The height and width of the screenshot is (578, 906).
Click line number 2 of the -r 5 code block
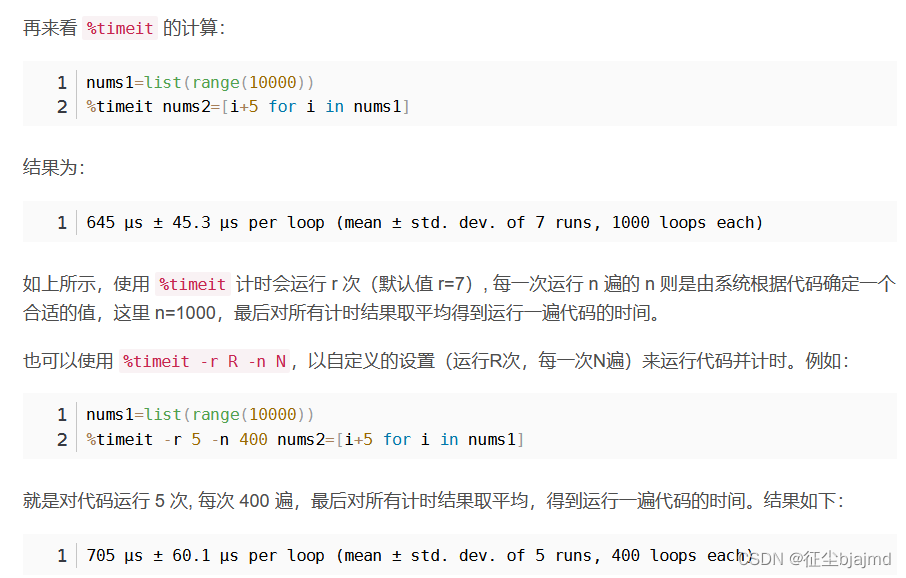(x=61, y=438)
